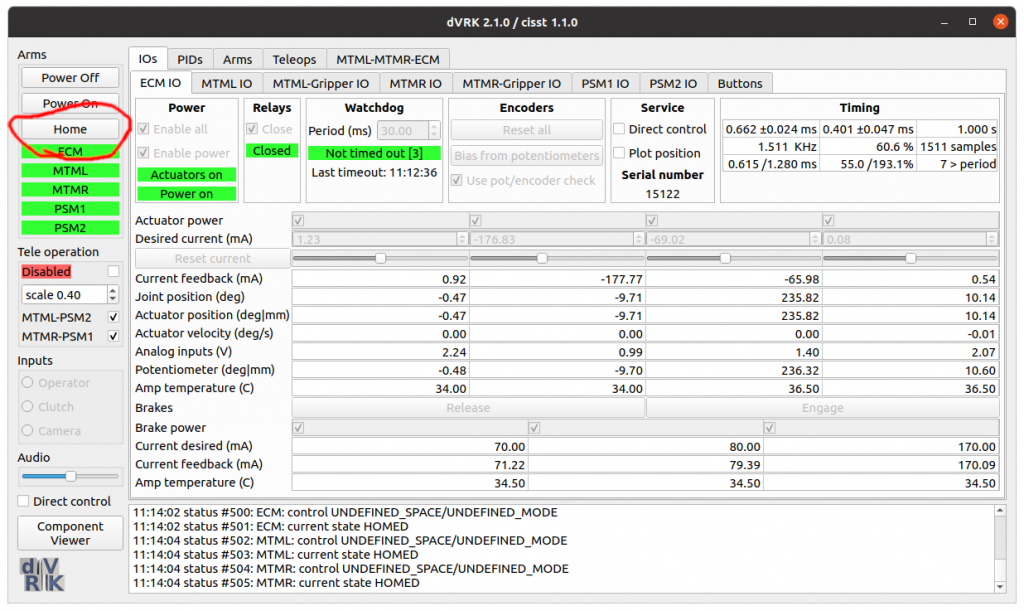Toggle the Enable all power checkbox

(x=144, y=129)
